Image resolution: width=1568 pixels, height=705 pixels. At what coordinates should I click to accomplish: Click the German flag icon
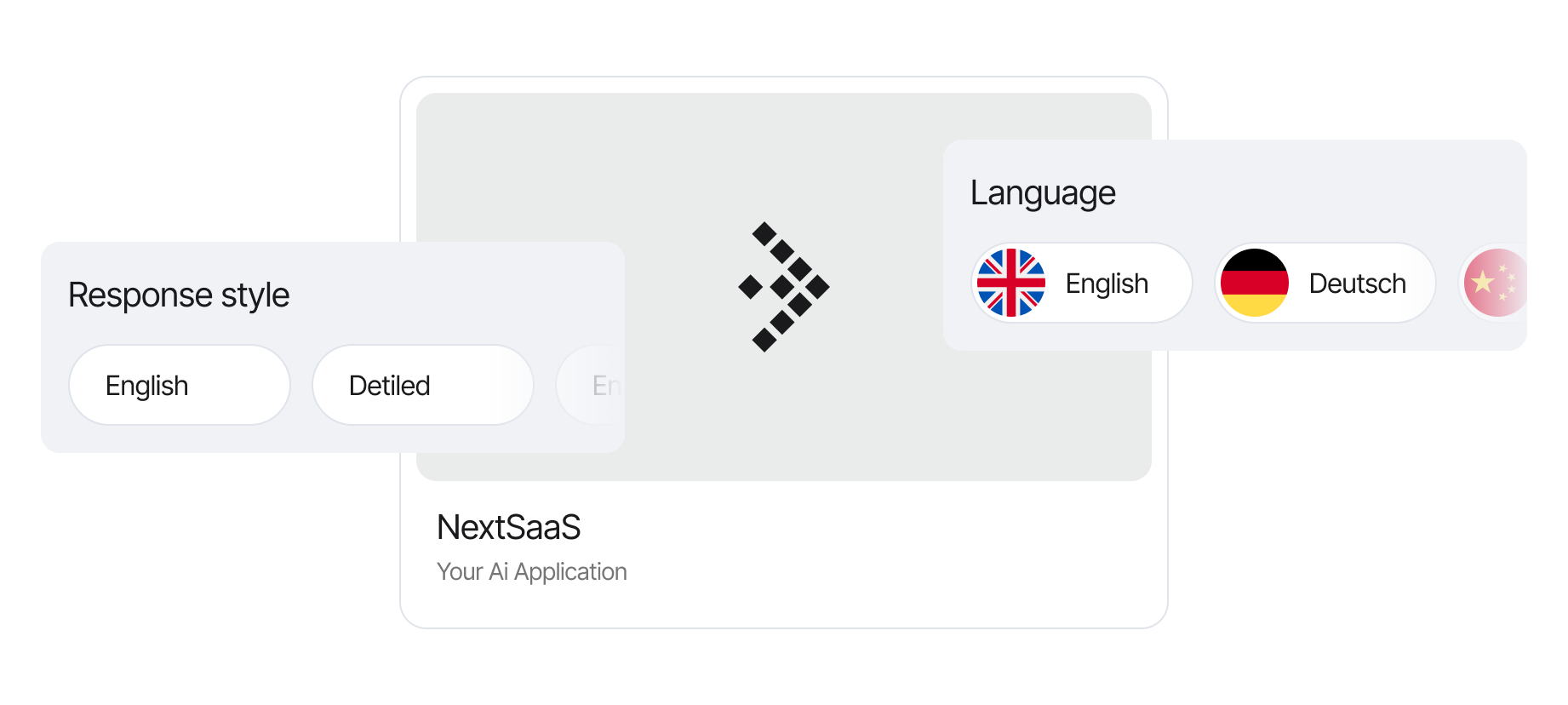click(x=1254, y=283)
